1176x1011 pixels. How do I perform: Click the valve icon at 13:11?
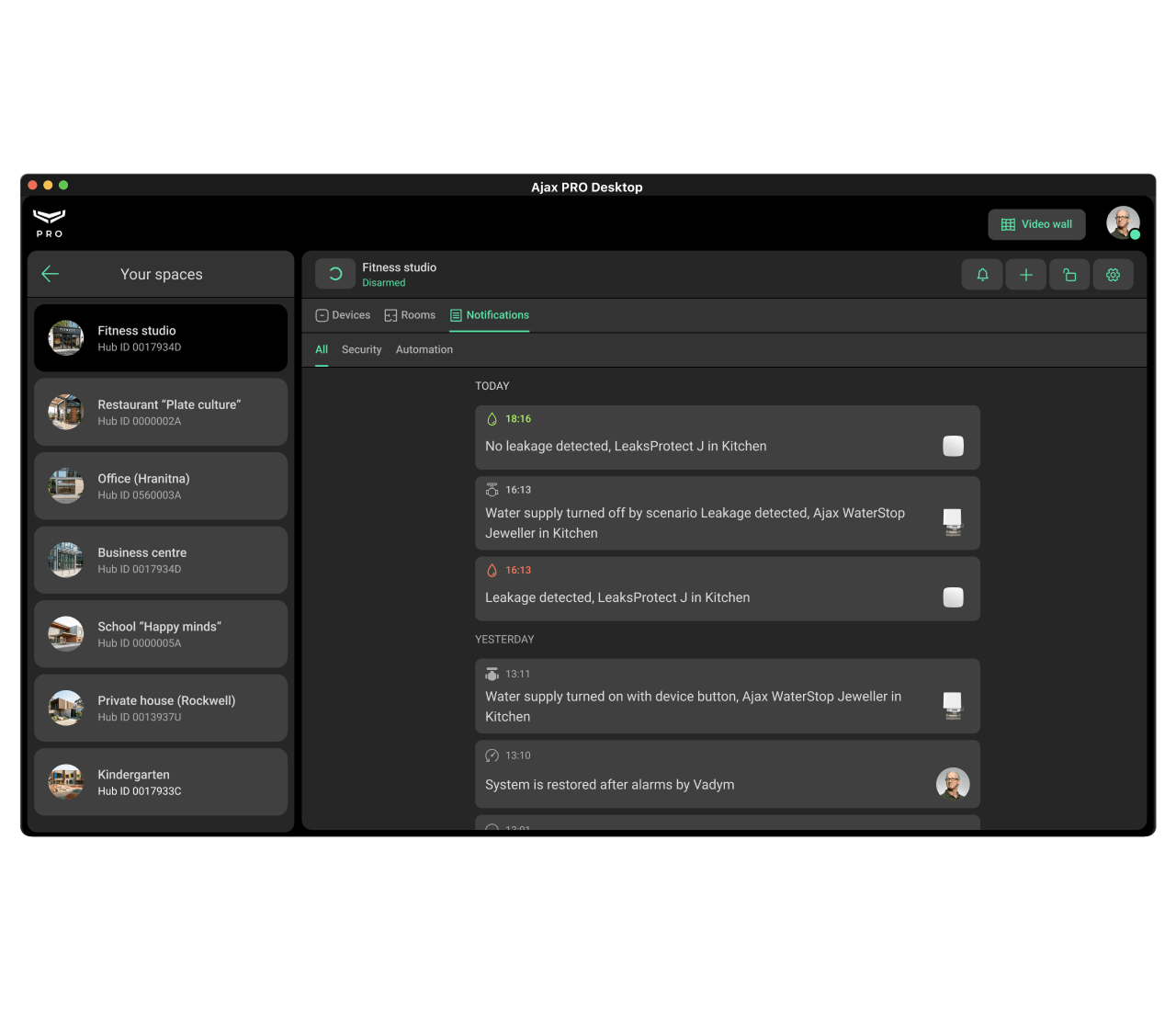[x=492, y=674]
